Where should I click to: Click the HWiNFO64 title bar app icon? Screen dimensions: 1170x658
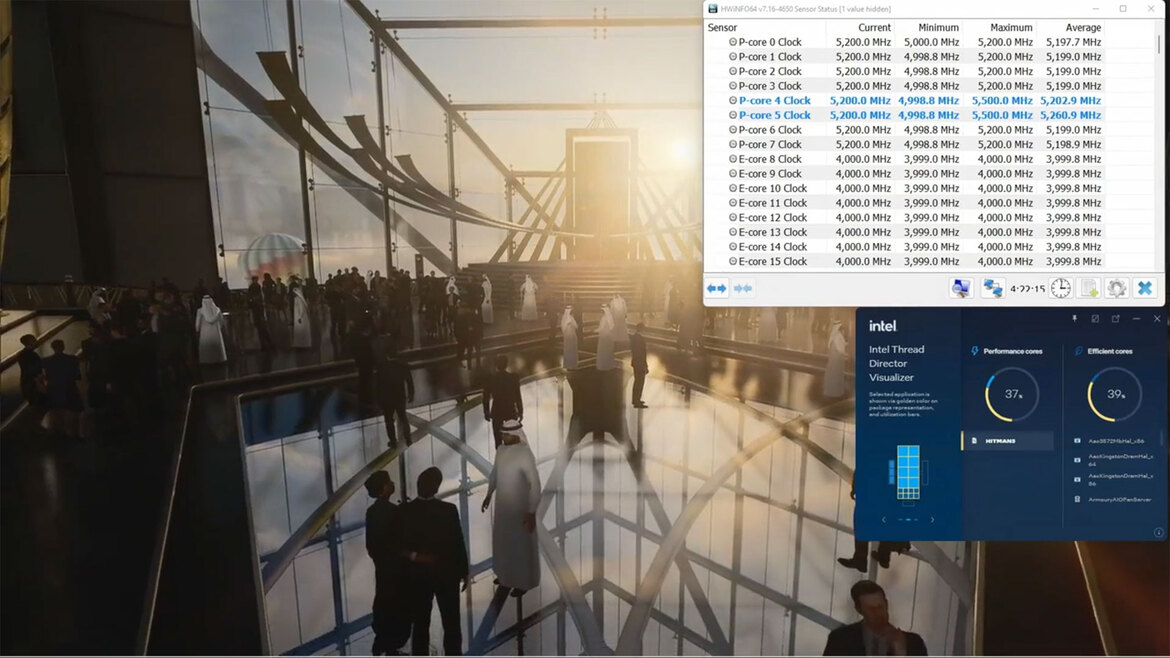[713, 8]
